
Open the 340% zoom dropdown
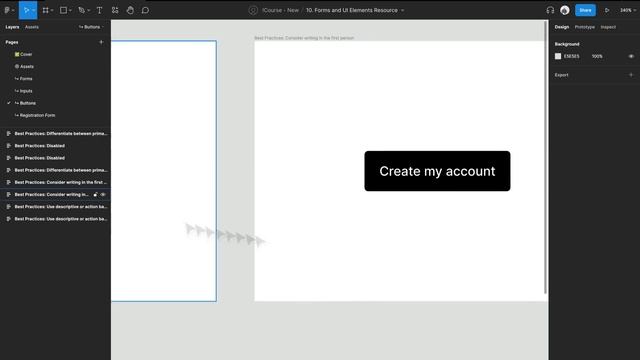click(x=628, y=10)
